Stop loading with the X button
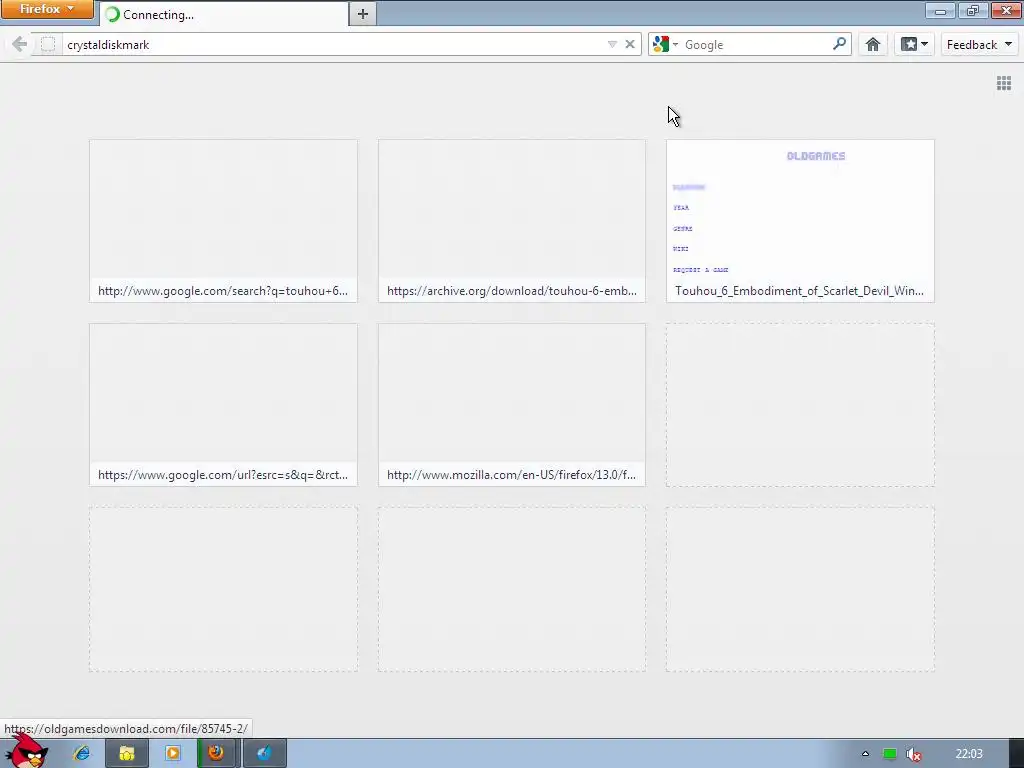 point(630,44)
